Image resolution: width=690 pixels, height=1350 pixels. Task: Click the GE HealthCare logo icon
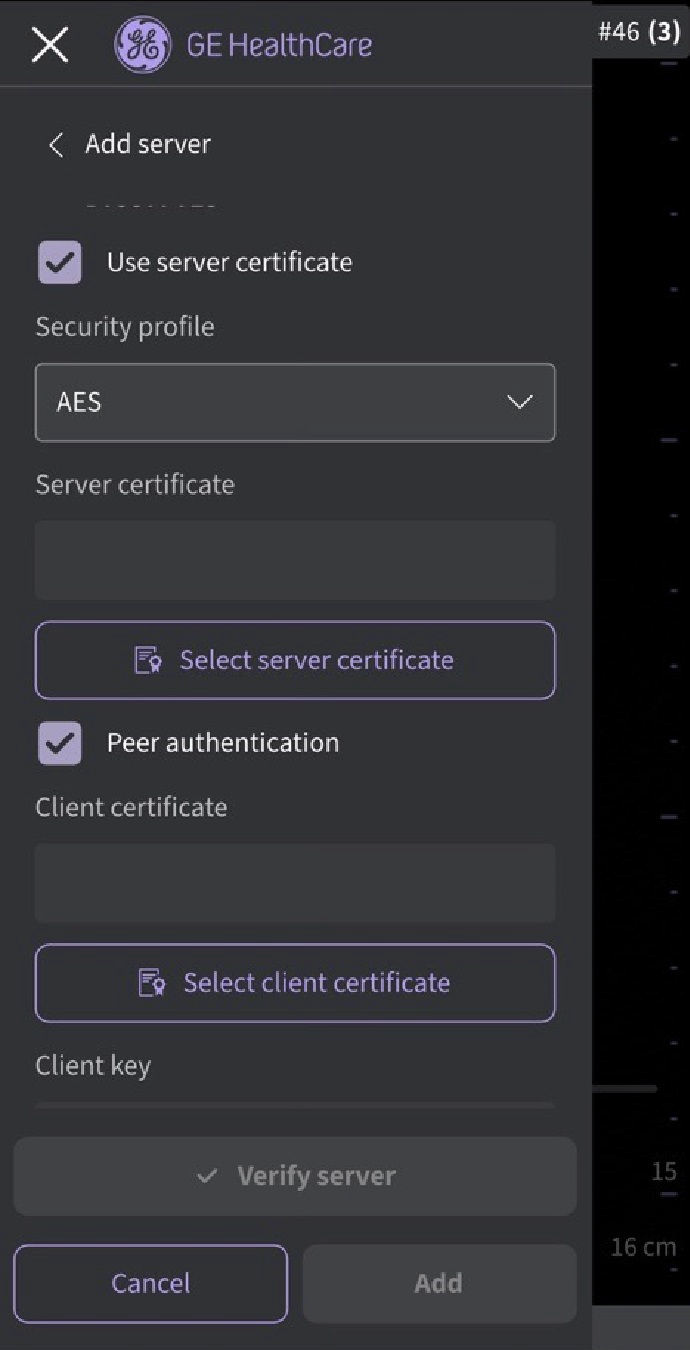(x=143, y=45)
